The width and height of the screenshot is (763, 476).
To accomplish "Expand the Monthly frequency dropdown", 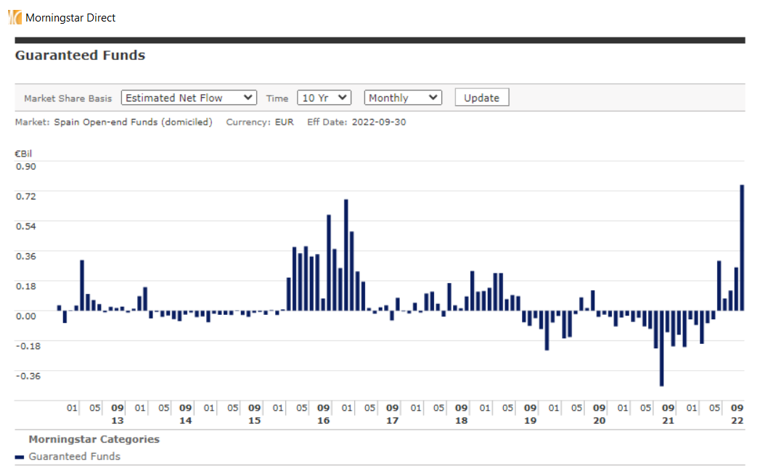I will coord(403,98).
